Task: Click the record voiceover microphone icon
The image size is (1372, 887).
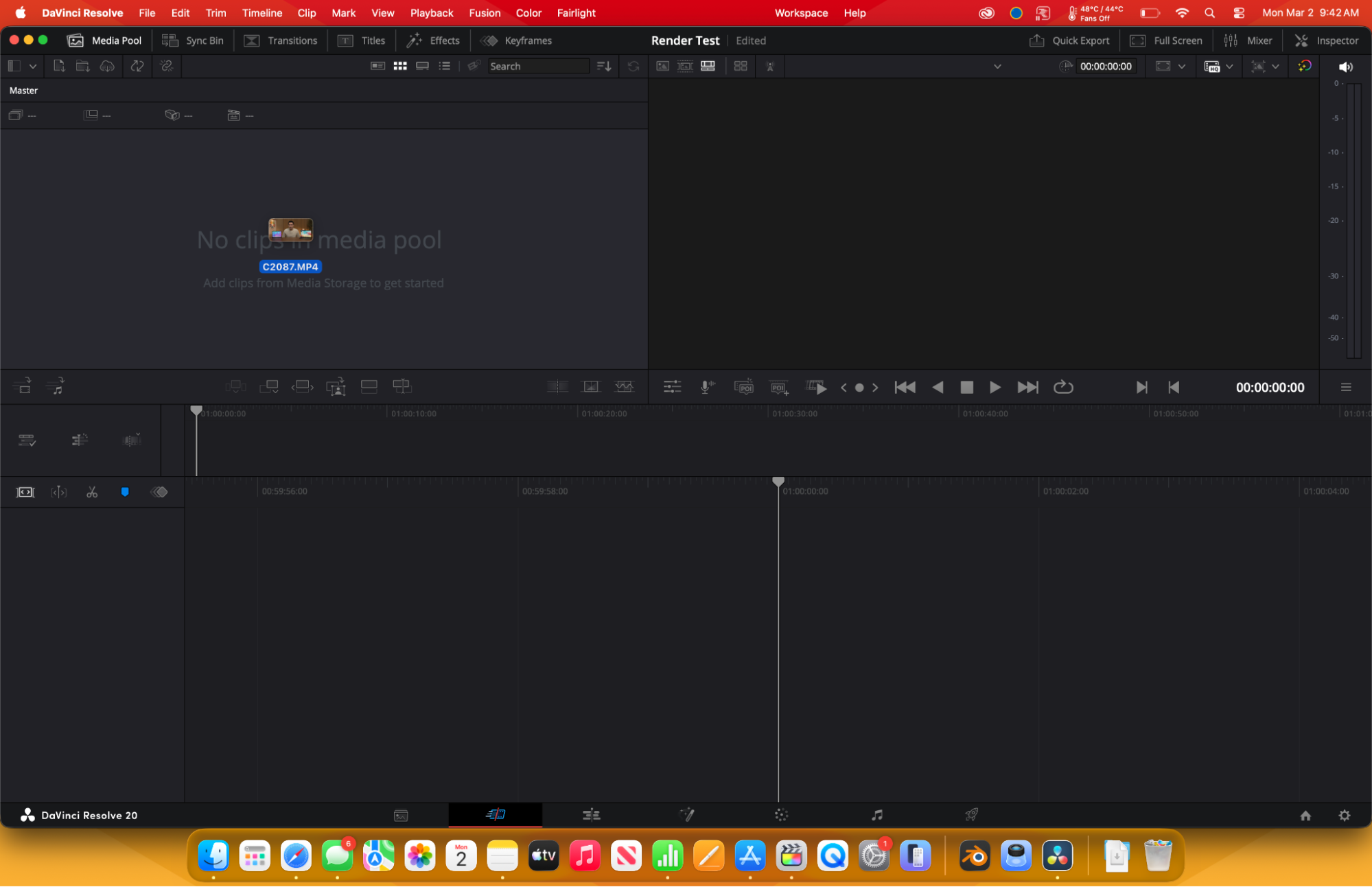Action: tap(707, 388)
